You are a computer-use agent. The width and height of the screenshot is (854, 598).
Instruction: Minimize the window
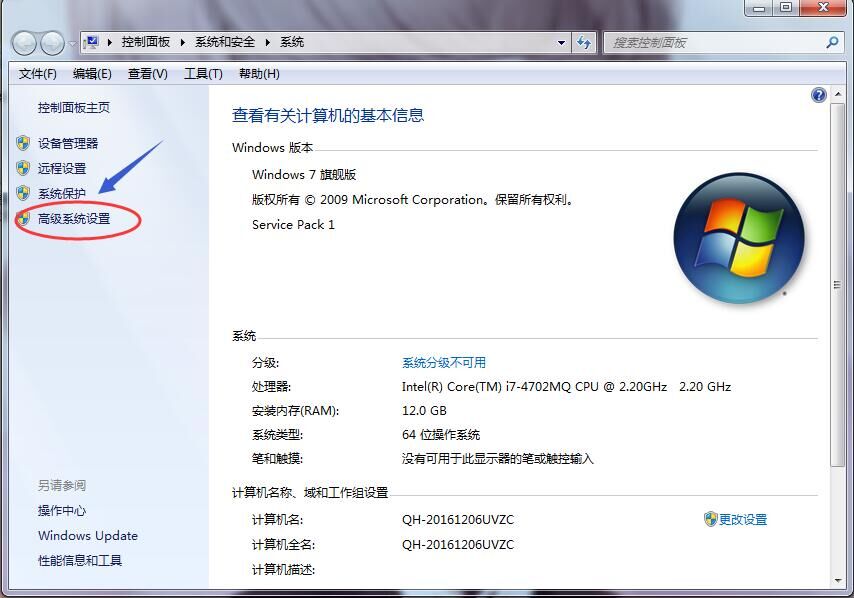click(759, 8)
